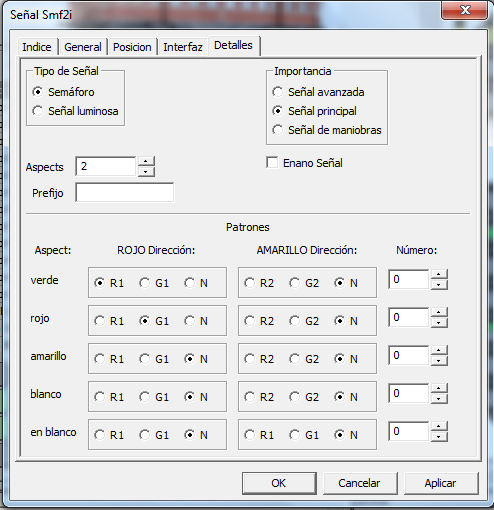Click Cancelar to discard changes

coord(359,483)
